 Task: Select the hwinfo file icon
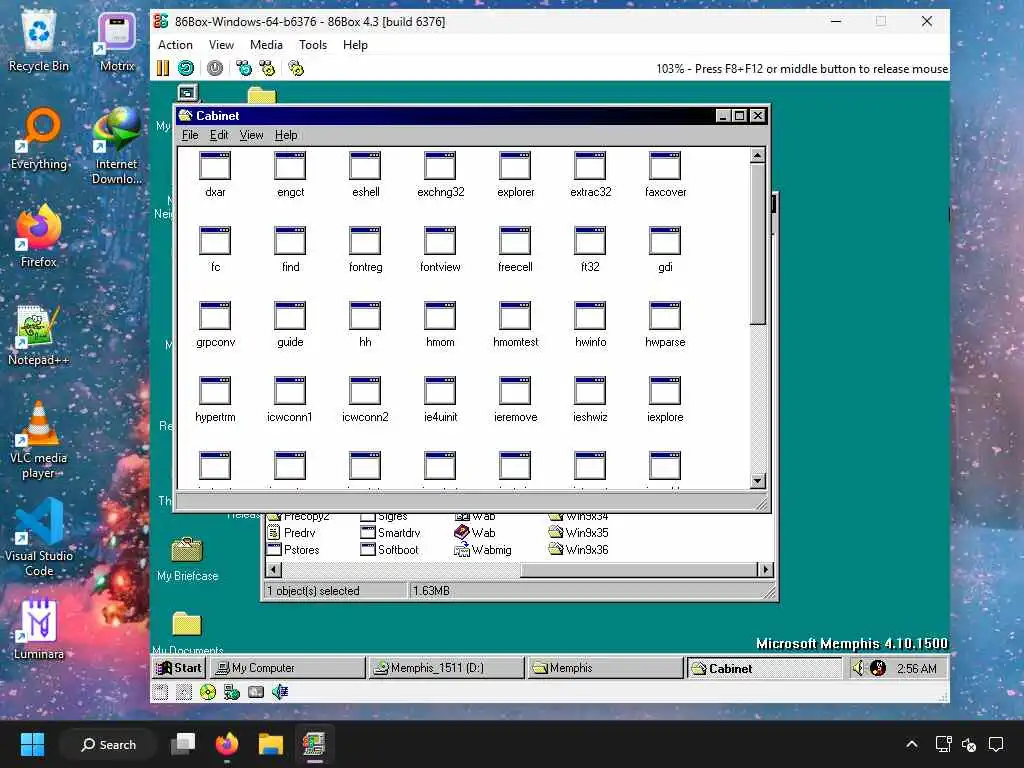click(x=590, y=325)
